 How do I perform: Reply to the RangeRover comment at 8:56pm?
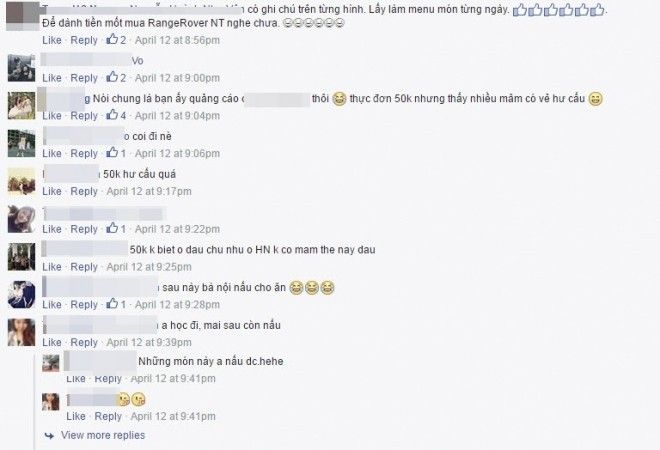coord(84,40)
